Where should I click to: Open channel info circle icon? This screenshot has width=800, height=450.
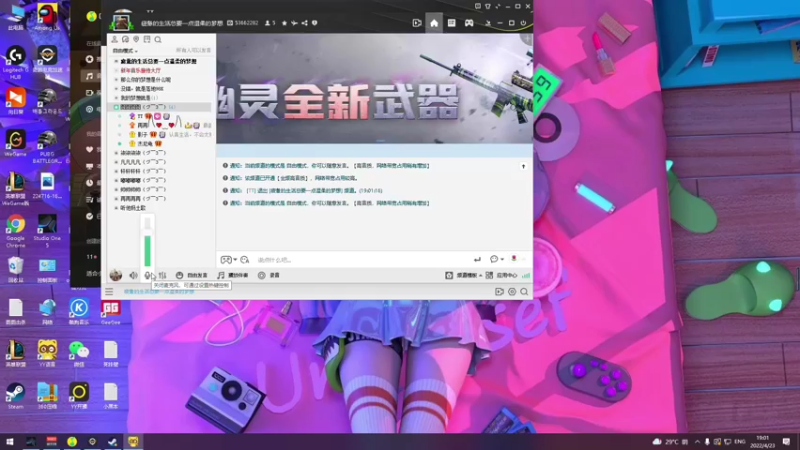point(314,23)
